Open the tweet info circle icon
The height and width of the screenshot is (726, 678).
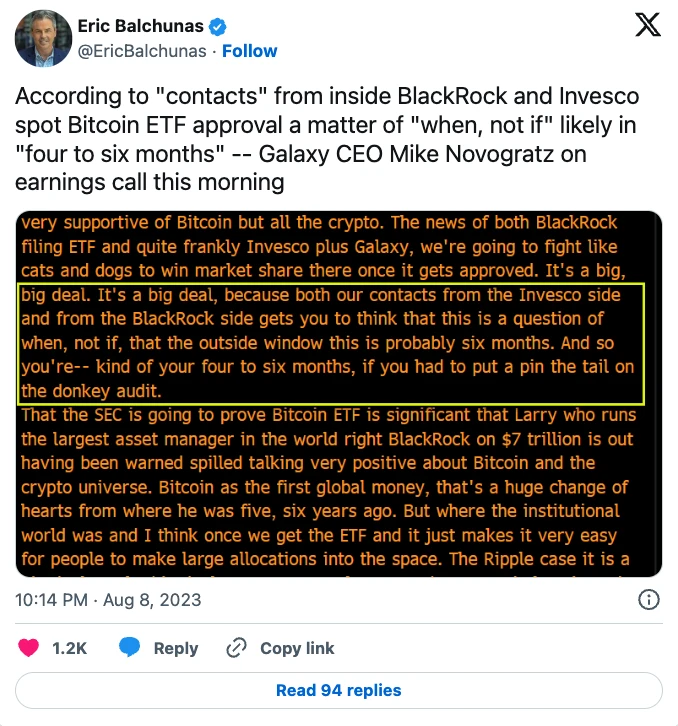pyautogui.click(x=648, y=600)
